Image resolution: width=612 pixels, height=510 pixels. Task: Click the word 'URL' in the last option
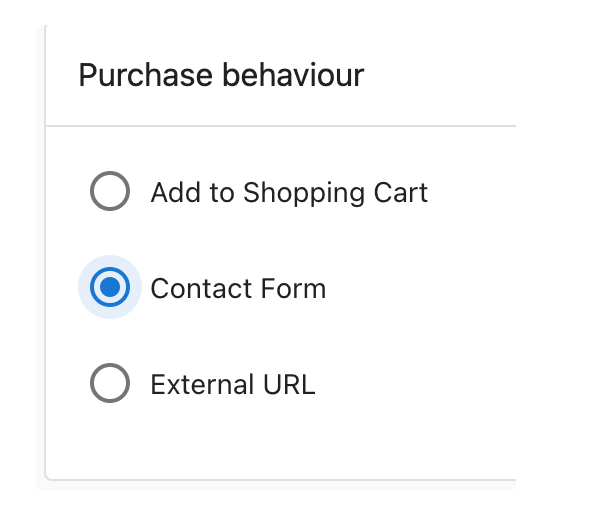coord(289,385)
